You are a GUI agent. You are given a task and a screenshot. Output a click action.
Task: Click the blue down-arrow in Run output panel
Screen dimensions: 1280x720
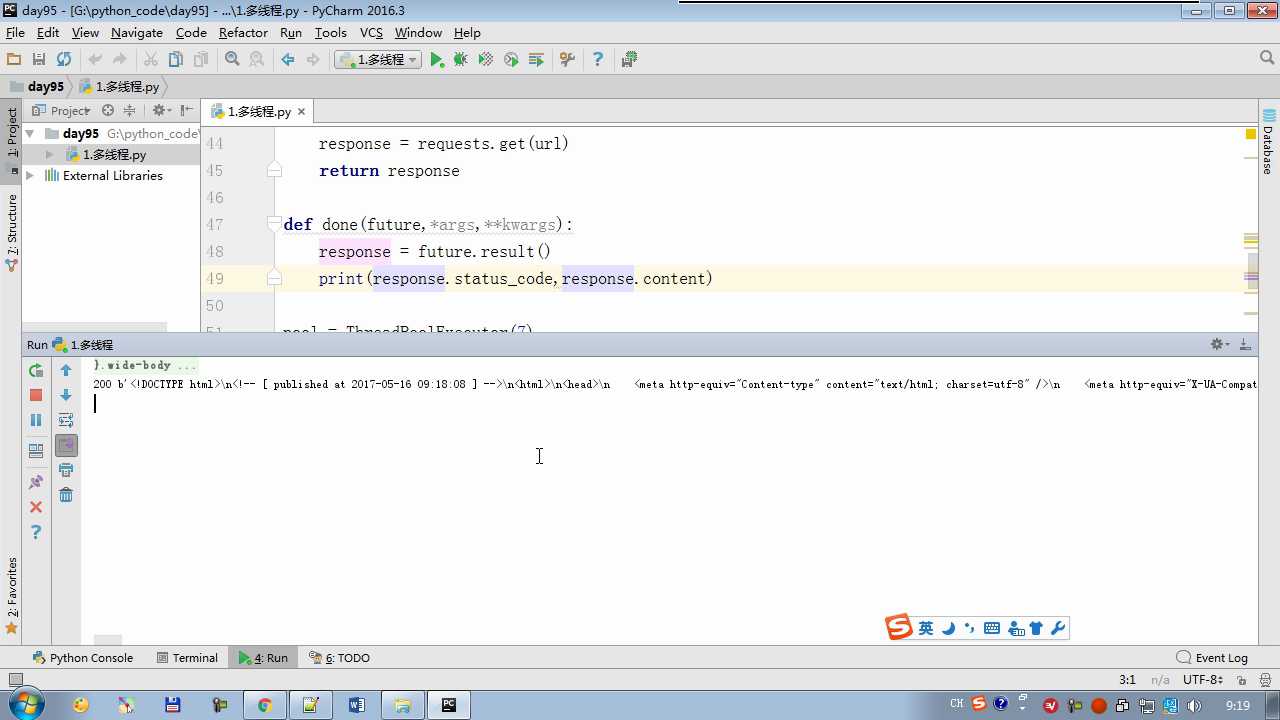[x=66, y=396]
